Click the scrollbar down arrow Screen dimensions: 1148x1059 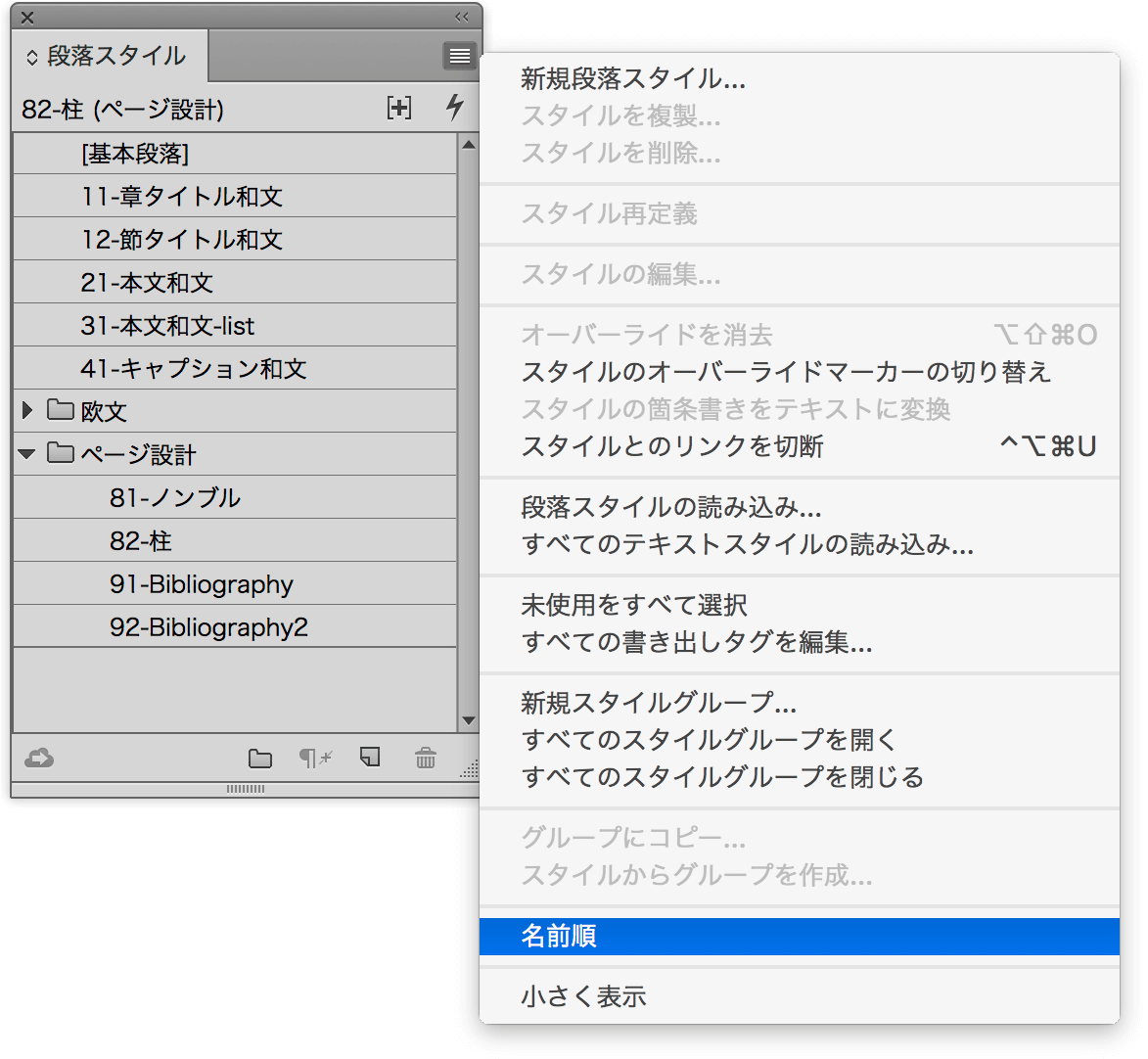tap(469, 720)
